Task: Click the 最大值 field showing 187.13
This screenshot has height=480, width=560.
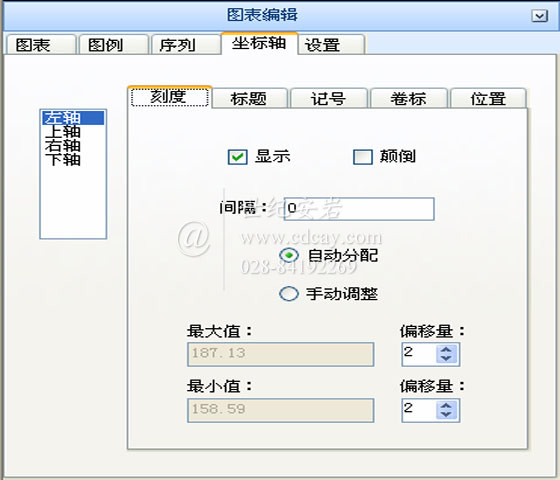Action: (x=281, y=354)
